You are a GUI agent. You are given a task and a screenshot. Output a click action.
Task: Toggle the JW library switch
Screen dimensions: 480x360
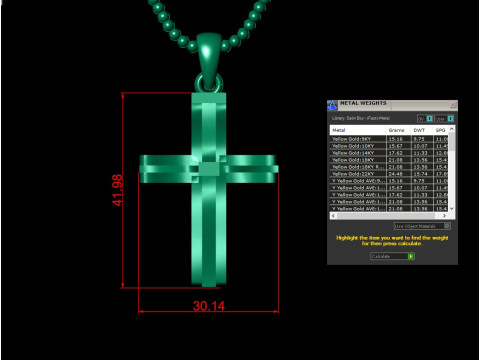(x=429, y=119)
